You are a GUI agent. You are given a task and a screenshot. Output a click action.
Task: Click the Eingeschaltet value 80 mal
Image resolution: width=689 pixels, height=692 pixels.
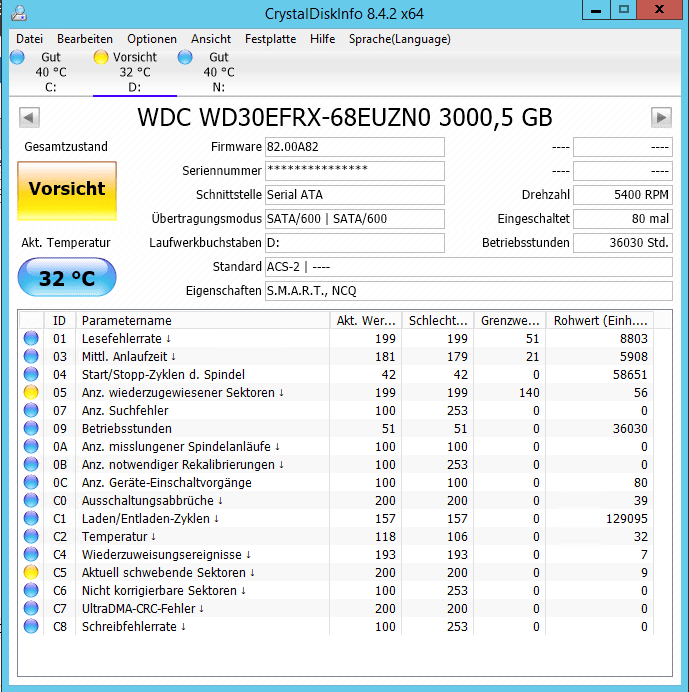point(623,219)
